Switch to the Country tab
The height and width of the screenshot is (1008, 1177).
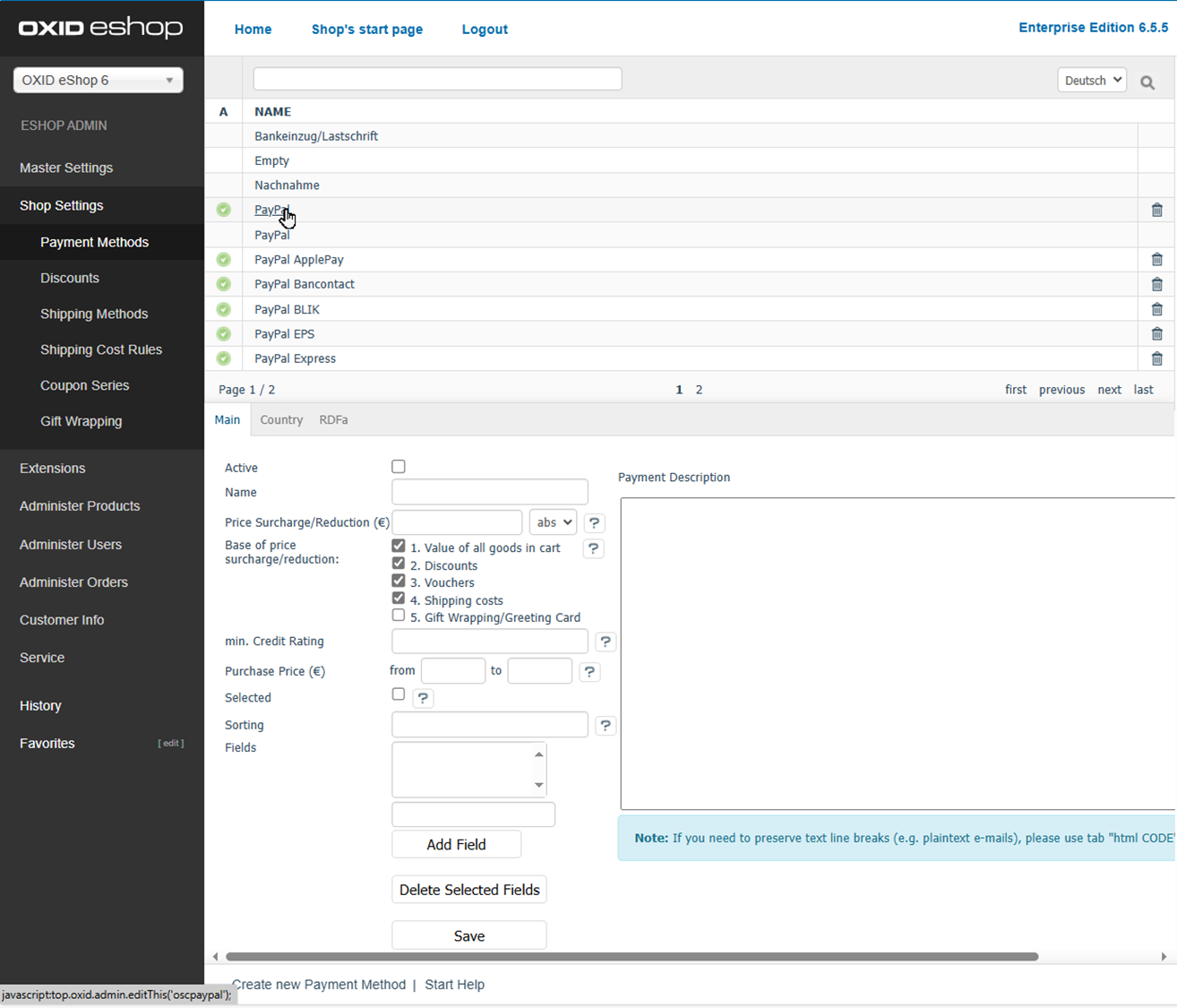click(x=281, y=420)
